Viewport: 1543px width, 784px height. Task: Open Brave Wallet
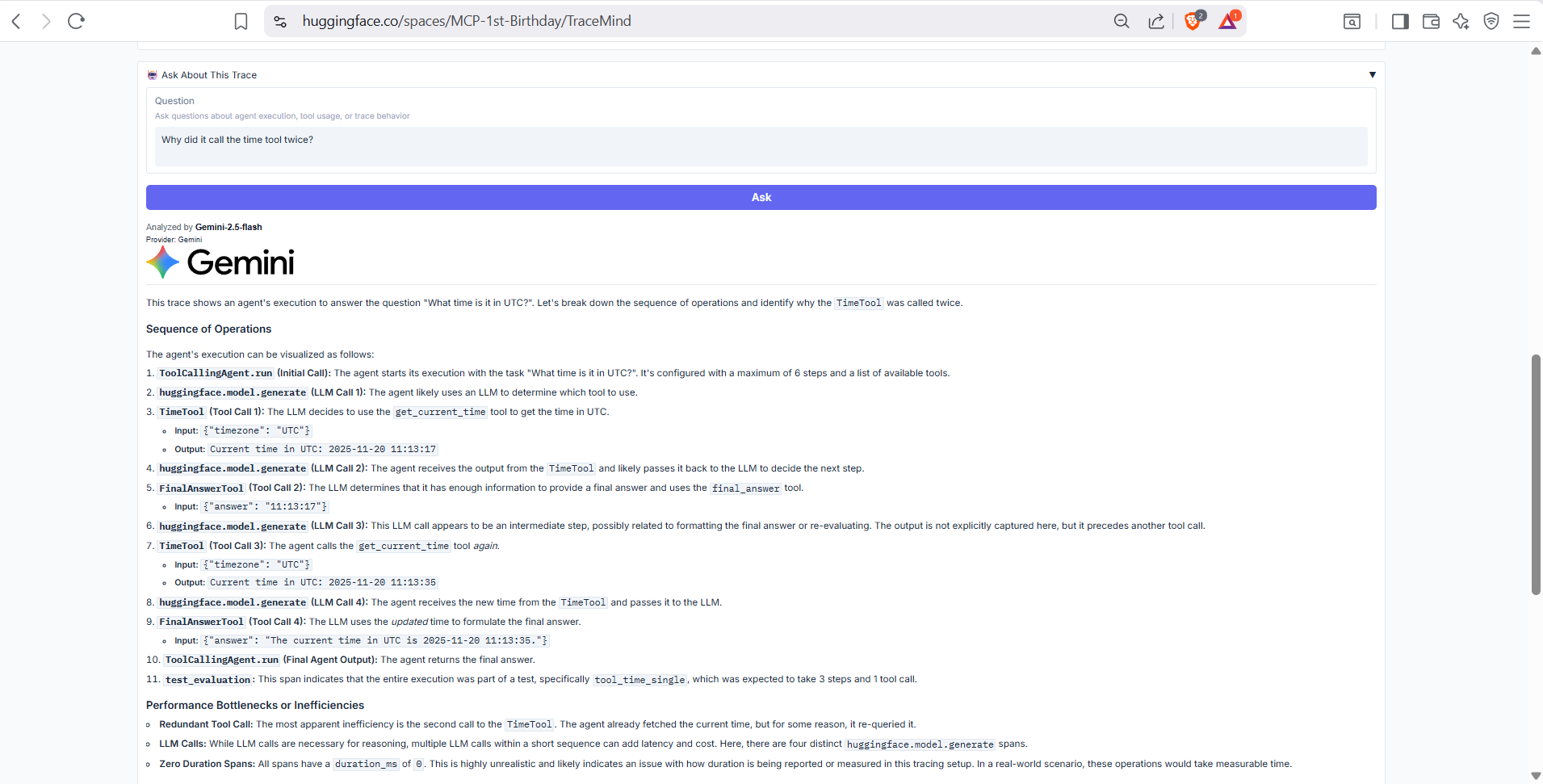[x=1431, y=22]
